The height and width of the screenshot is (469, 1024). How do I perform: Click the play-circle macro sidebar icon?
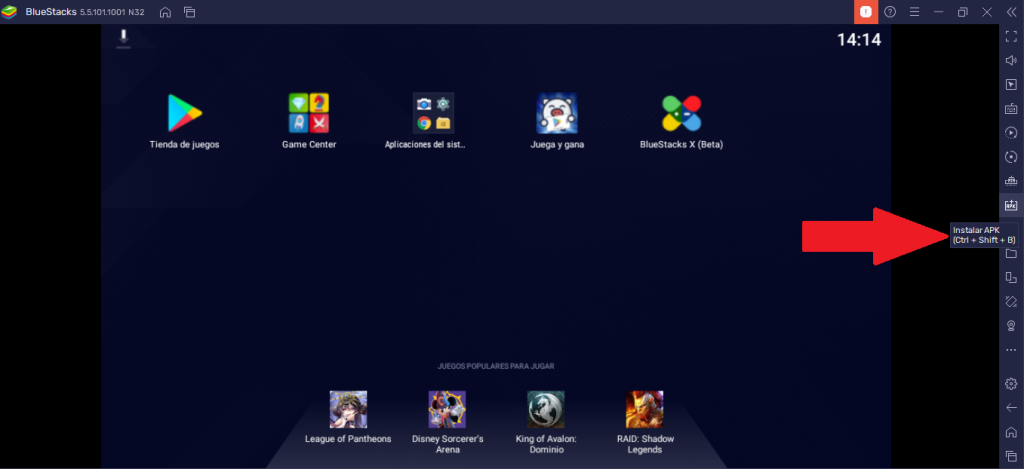1011,133
